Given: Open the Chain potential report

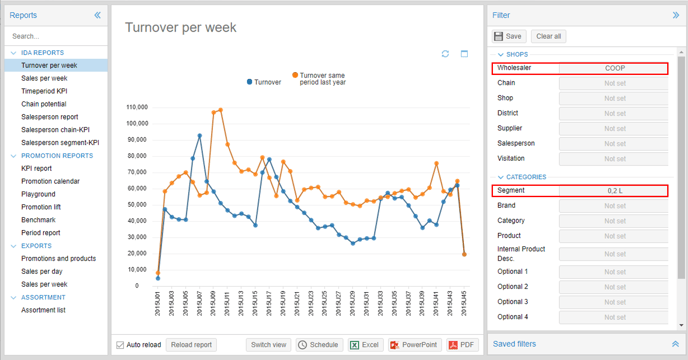Looking at the screenshot, I should [x=44, y=104].
